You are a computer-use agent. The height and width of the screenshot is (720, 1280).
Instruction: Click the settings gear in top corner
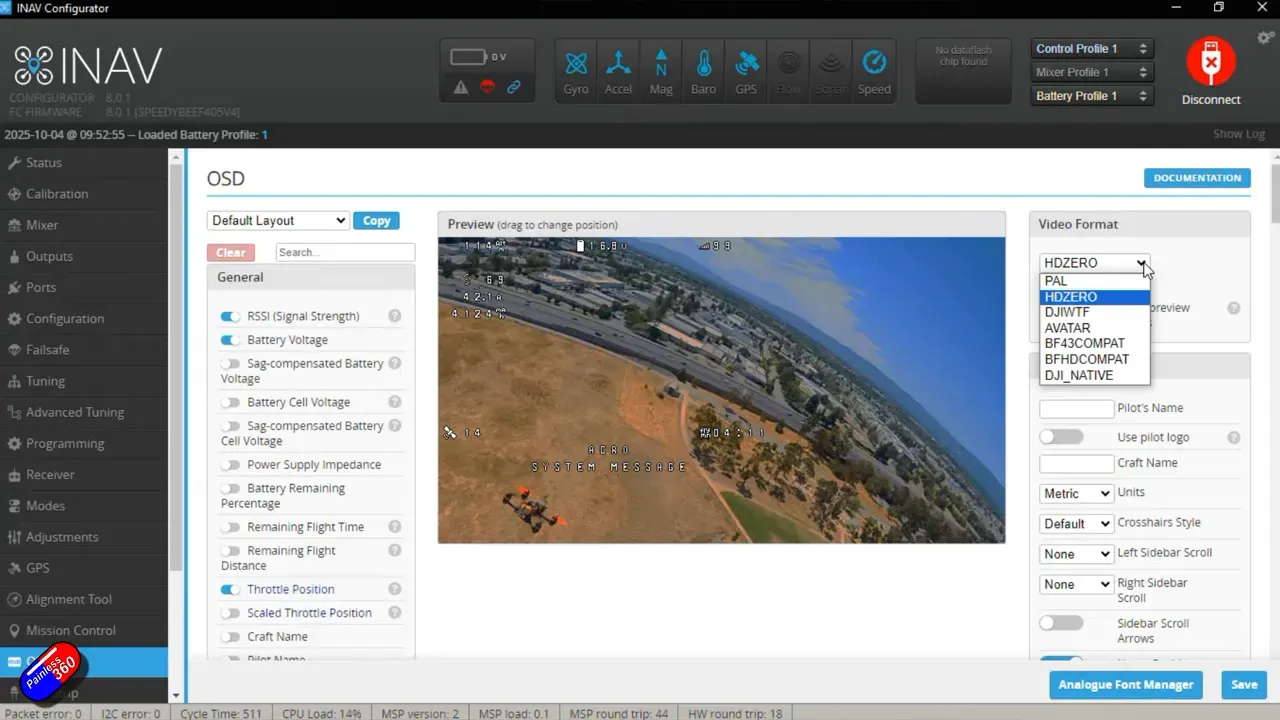[x=1266, y=38]
